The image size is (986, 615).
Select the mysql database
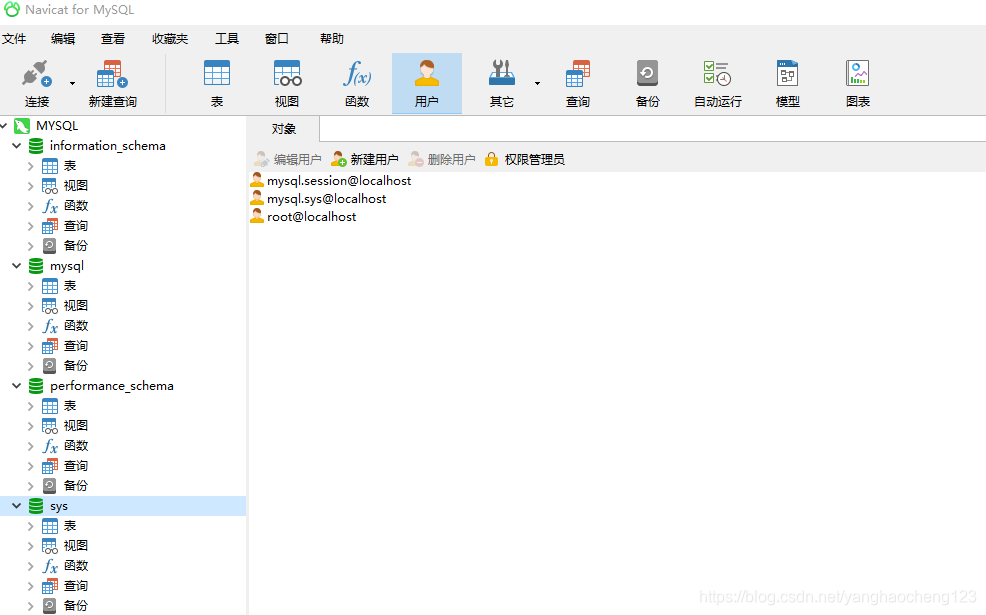coord(67,266)
